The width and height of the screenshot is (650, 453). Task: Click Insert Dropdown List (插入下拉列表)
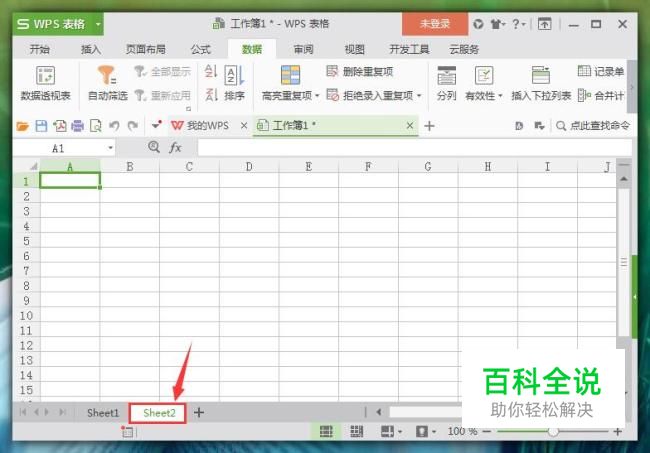(541, 83)
